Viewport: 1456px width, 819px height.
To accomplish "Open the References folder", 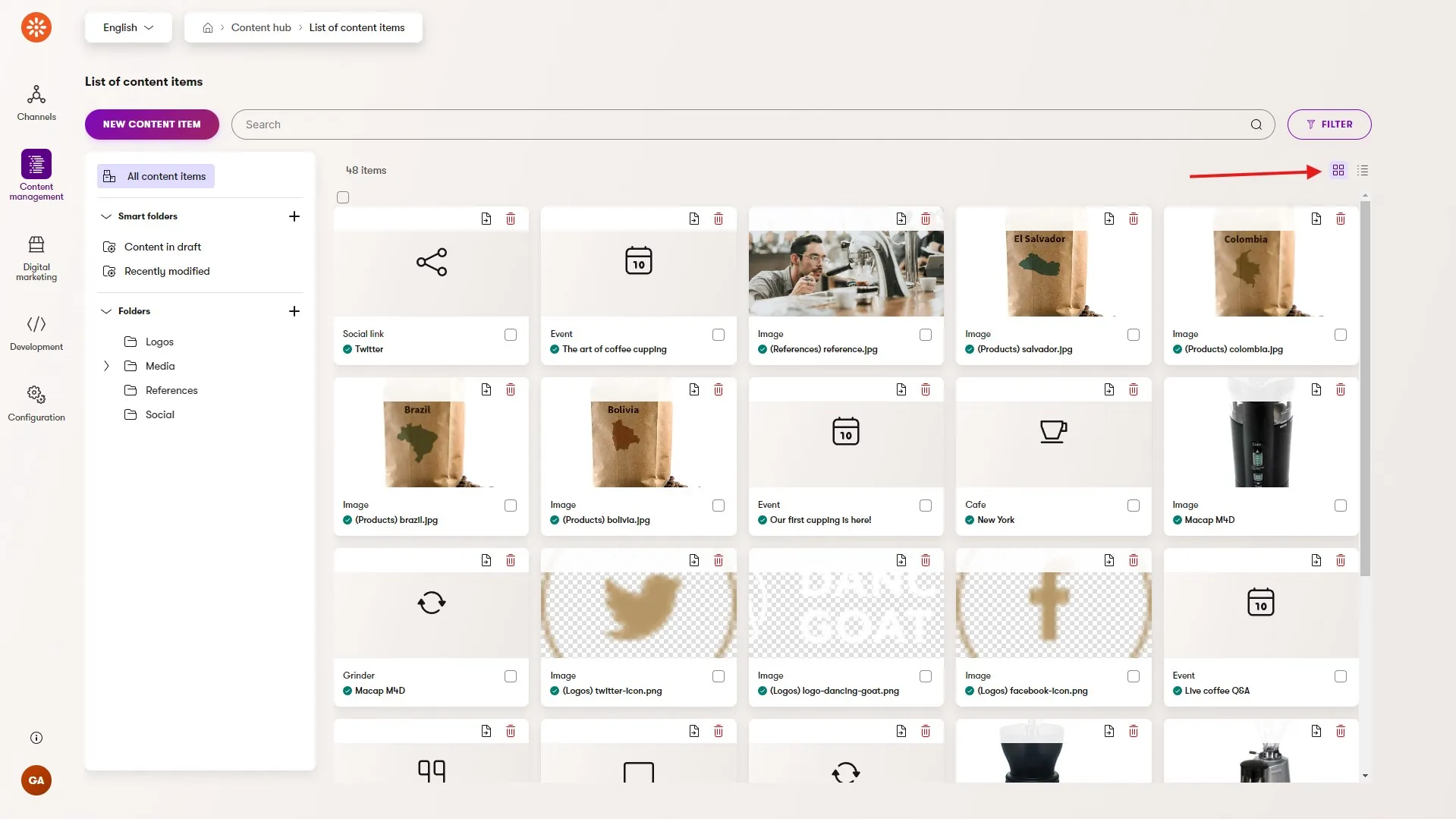I will tap(161, 390).
